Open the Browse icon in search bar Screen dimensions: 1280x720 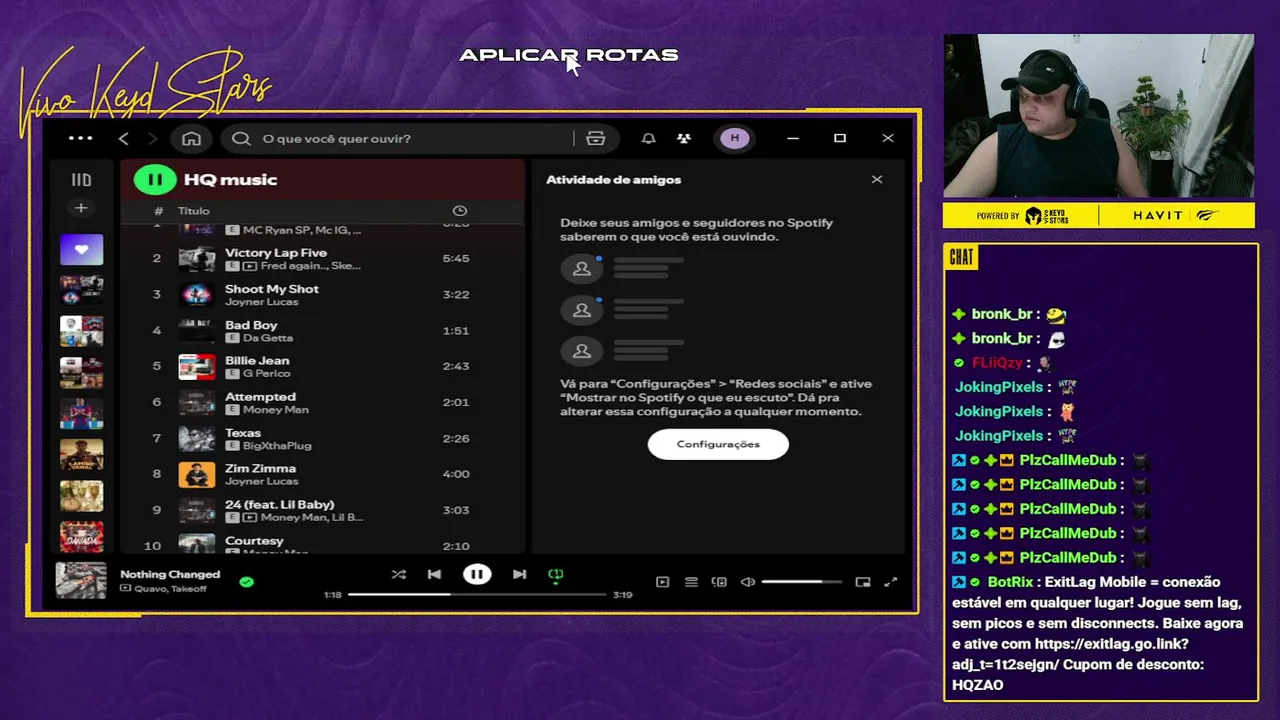click(596, 138)
